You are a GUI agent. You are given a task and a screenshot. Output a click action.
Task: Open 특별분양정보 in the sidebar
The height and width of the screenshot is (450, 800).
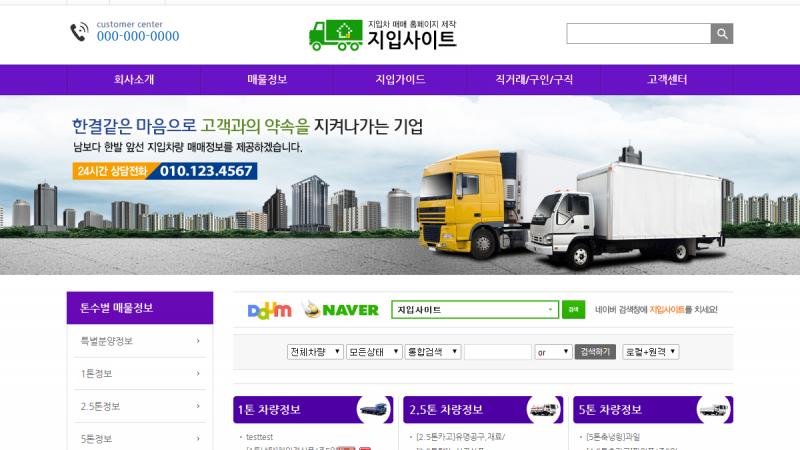coord(139,341)
